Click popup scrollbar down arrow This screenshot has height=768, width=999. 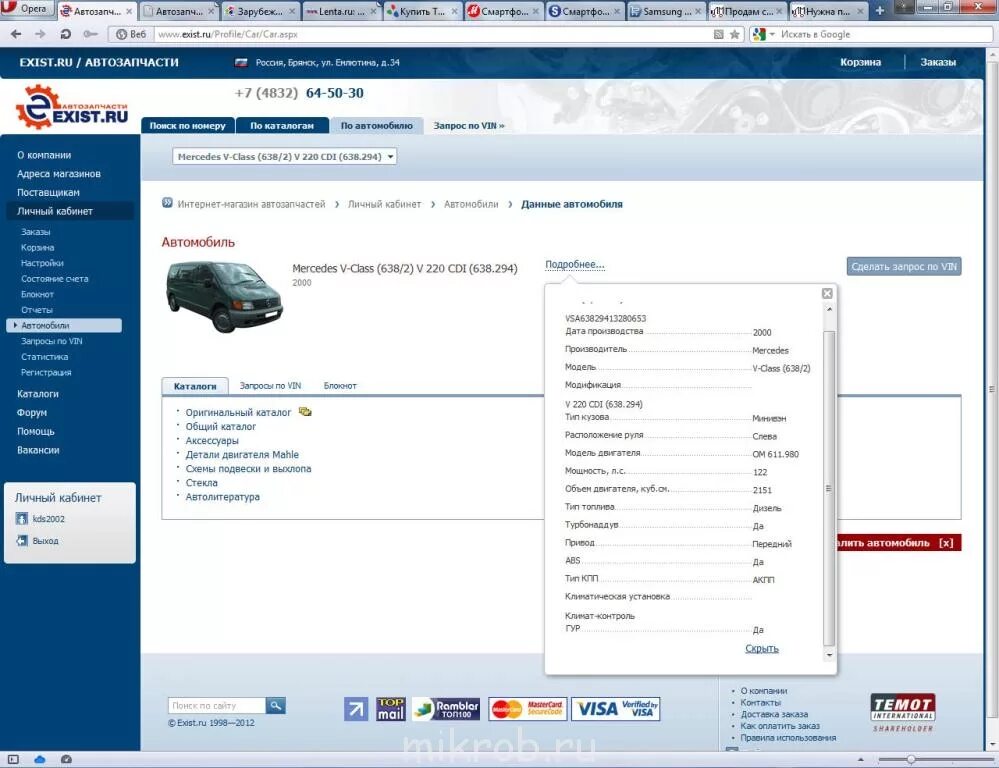click(x=829, y=655)
